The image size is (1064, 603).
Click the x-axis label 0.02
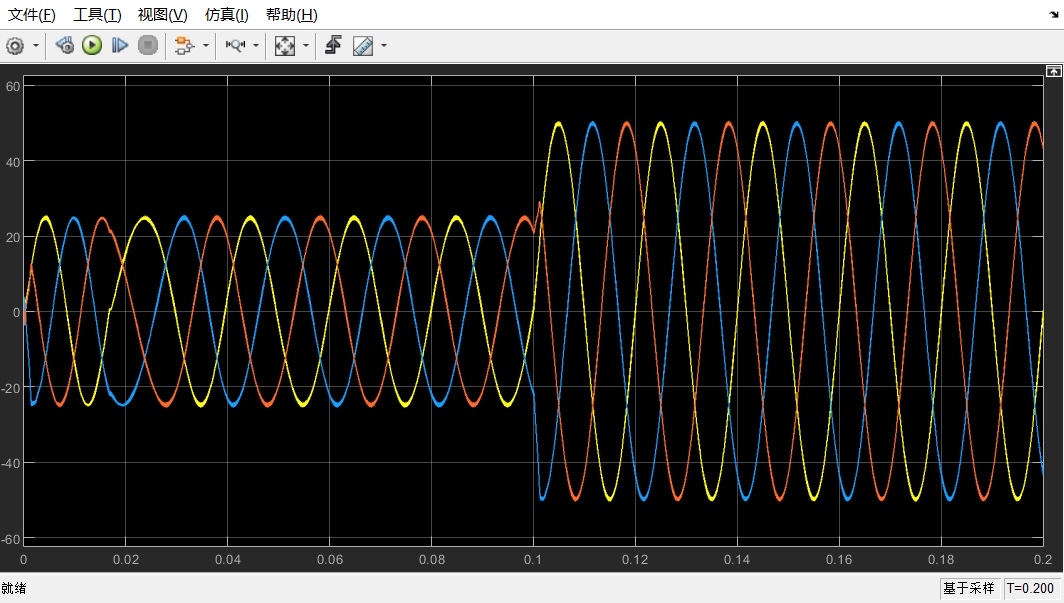click(x=126, y=560)
